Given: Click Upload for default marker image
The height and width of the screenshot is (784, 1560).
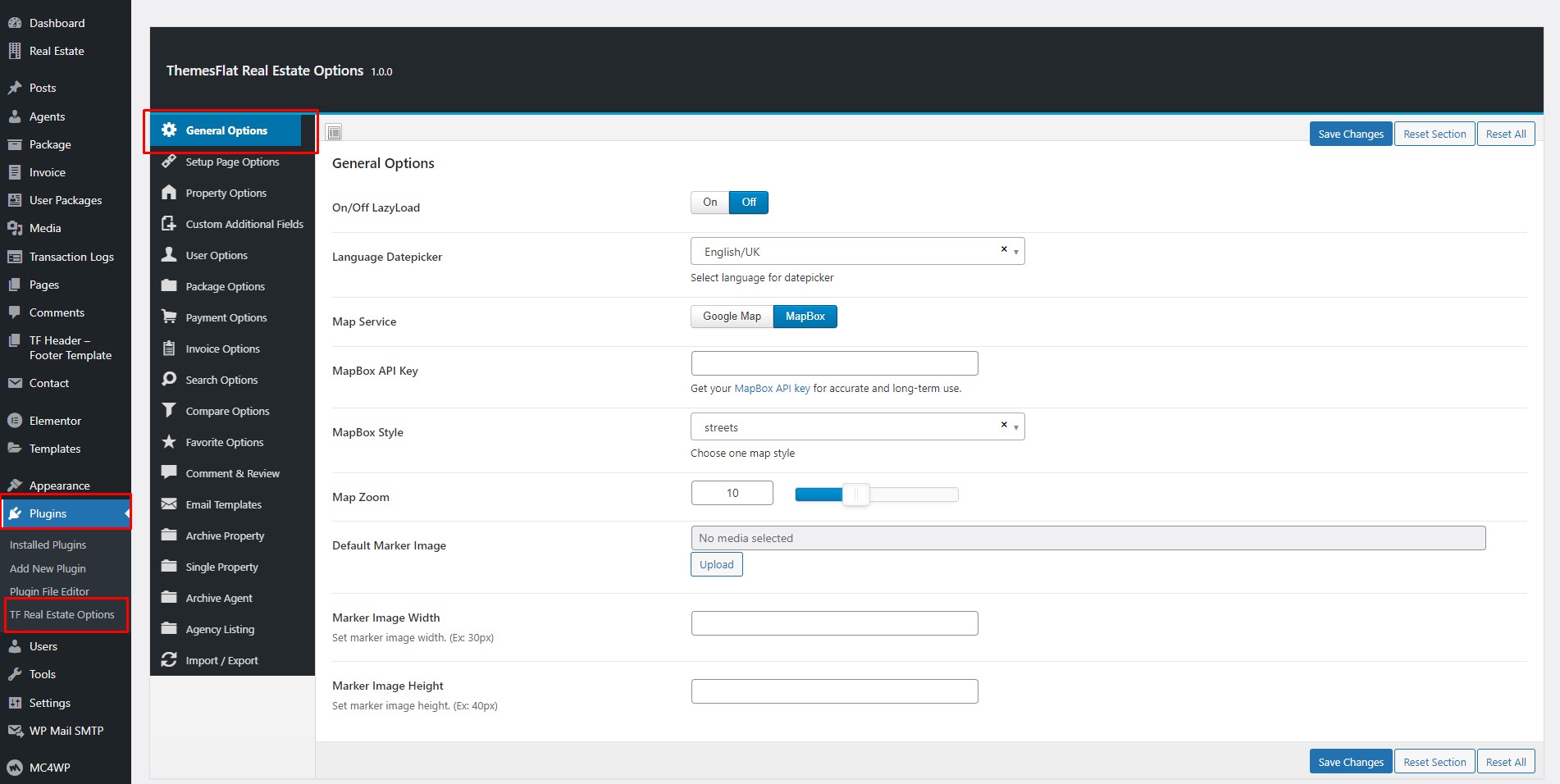Looking at the screenshot, I should [717, 564].
